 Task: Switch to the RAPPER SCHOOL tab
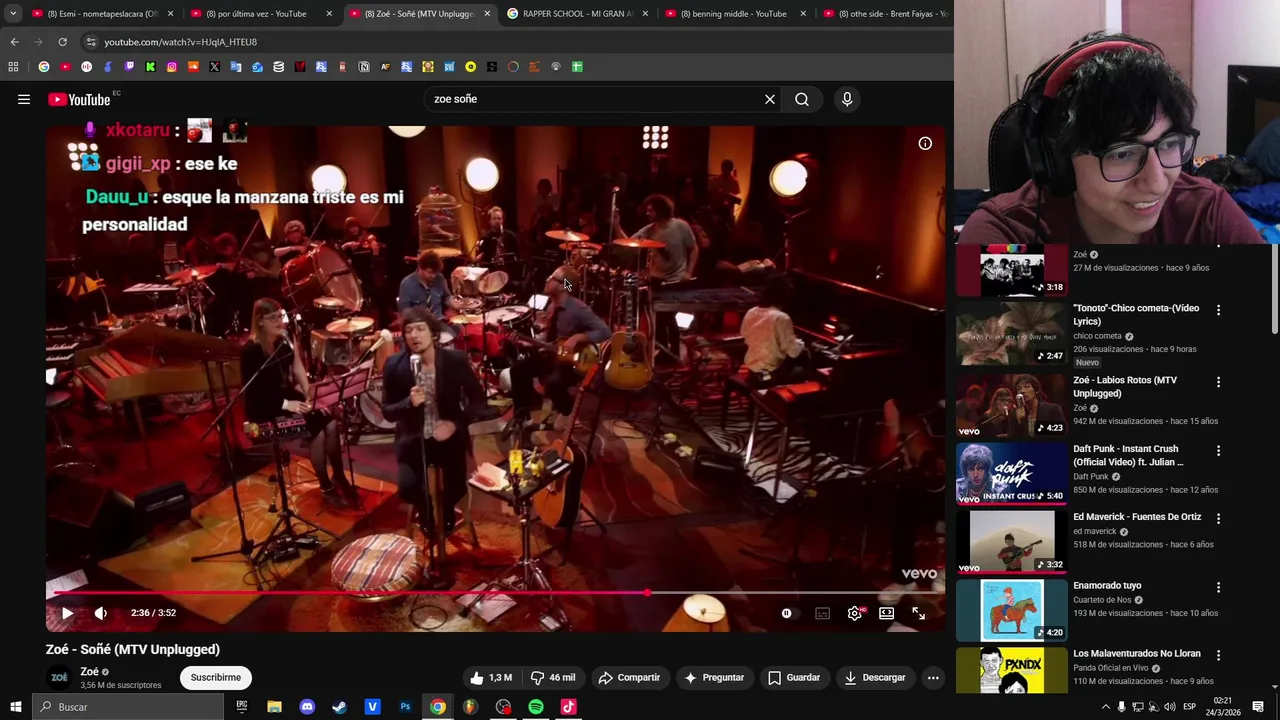(x=578, y=14)
